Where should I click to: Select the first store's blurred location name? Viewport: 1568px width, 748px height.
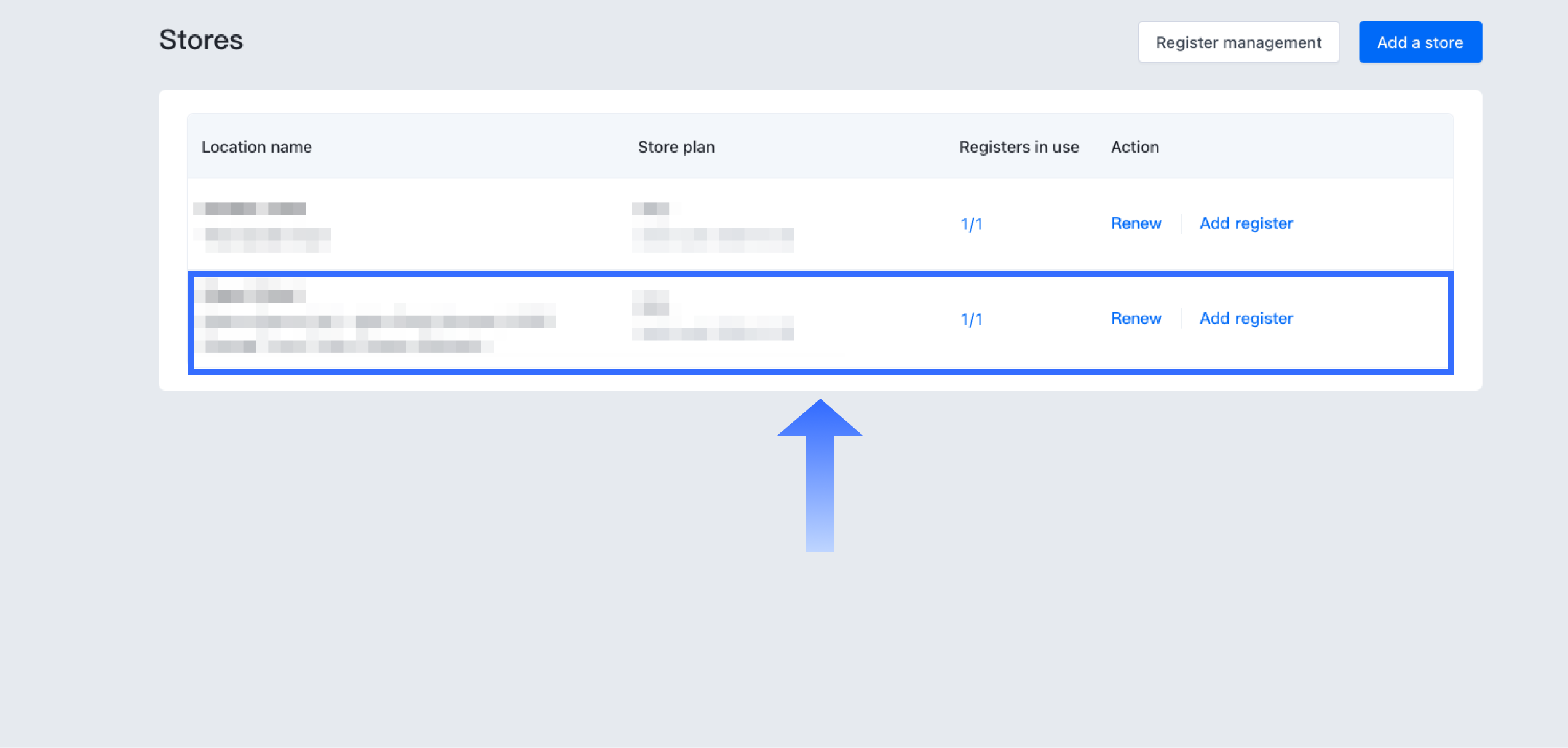[x=250, y=209]
